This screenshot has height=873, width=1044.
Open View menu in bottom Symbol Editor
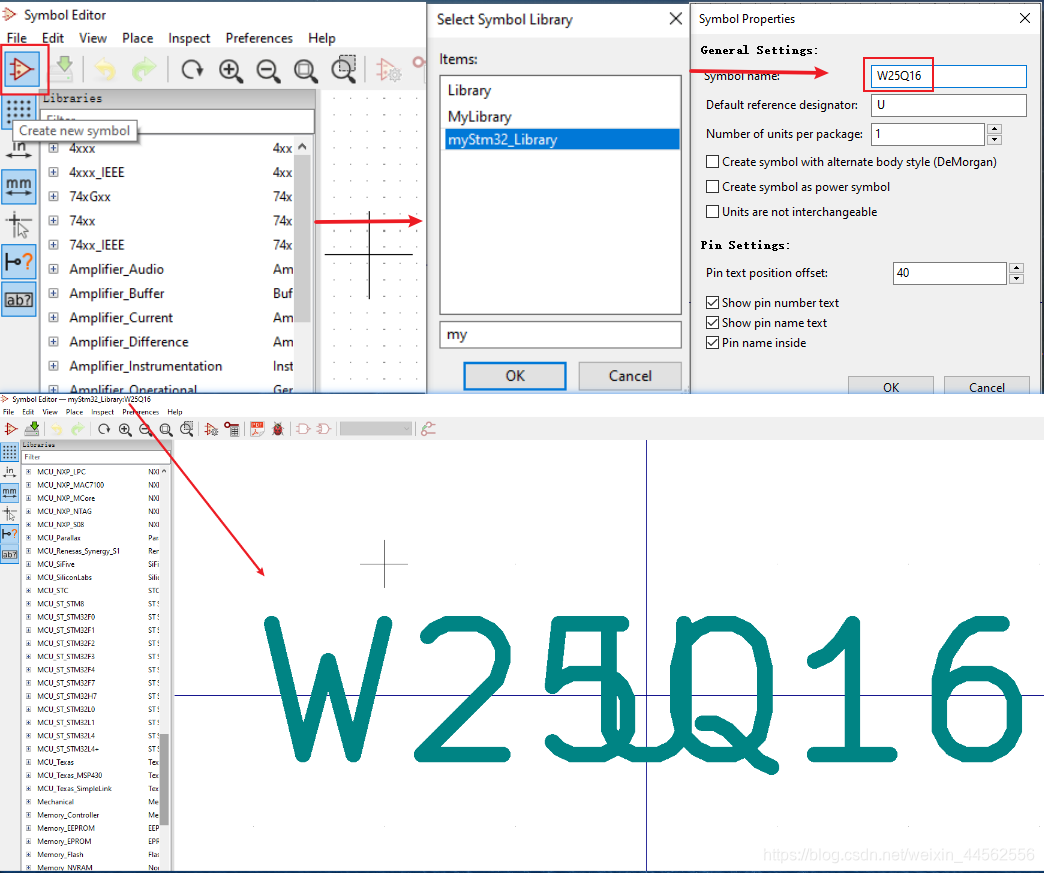[x=50, y=412]
